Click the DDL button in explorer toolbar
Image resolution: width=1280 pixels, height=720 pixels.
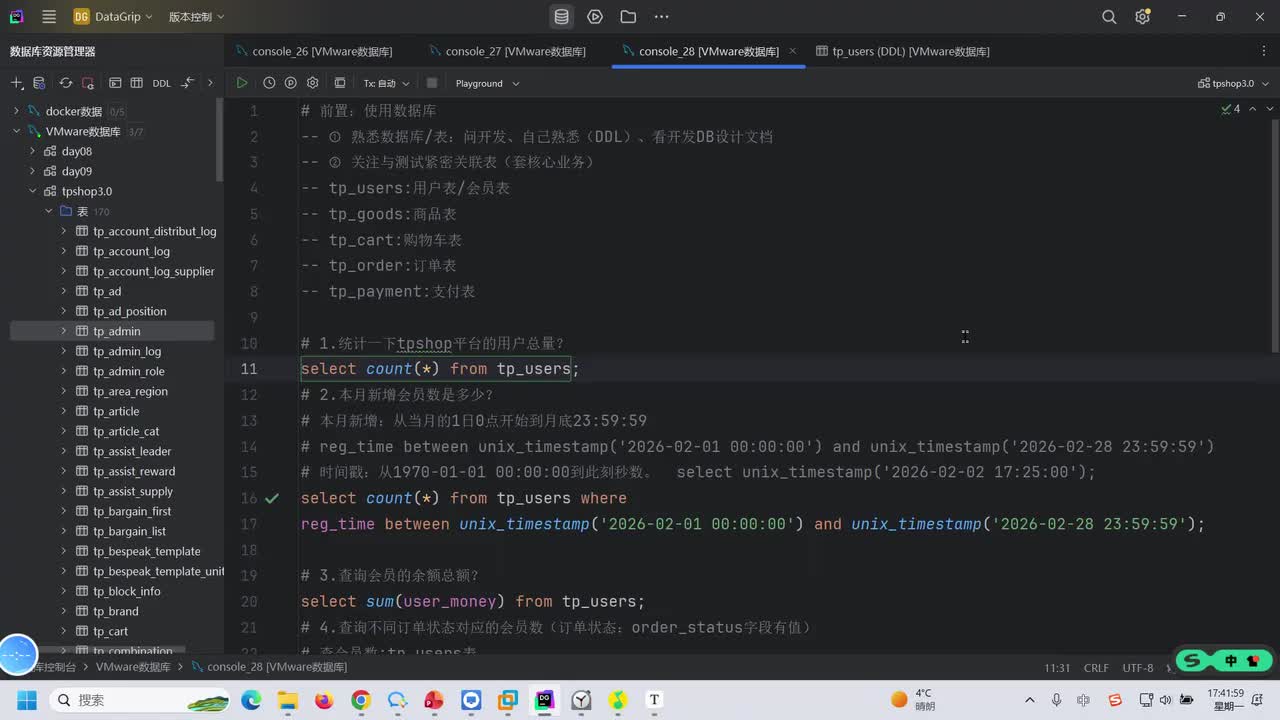161,83
